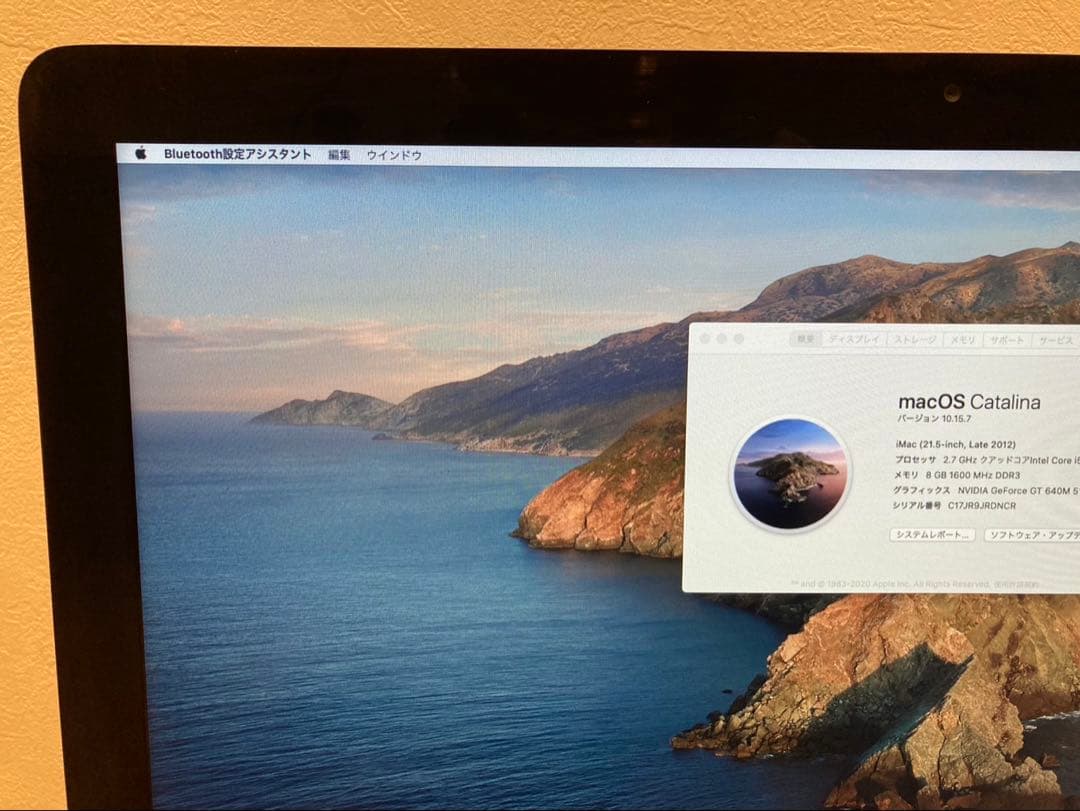Minimize the About window with yellow button
The width and height of the screenshot is (1080, 811).
[721, 339]
